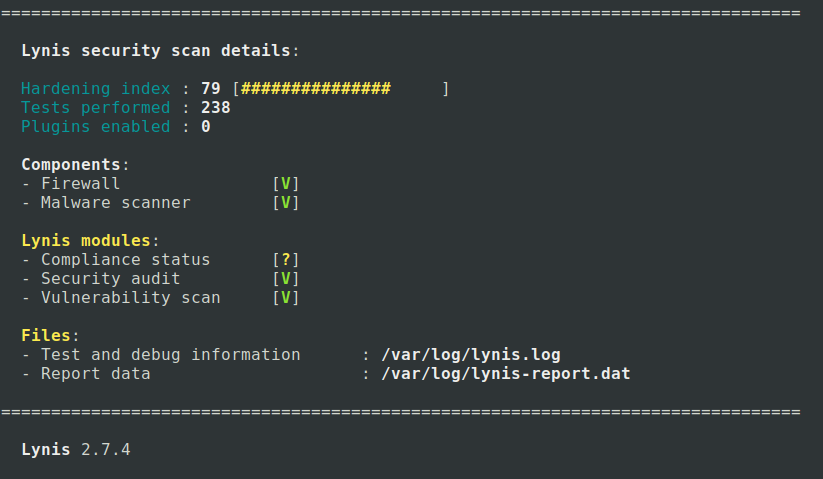The width and height of the screenshot is (823, 479).
Task: Click the Firewall [V] status indicator
Action: tap(286, 183)
